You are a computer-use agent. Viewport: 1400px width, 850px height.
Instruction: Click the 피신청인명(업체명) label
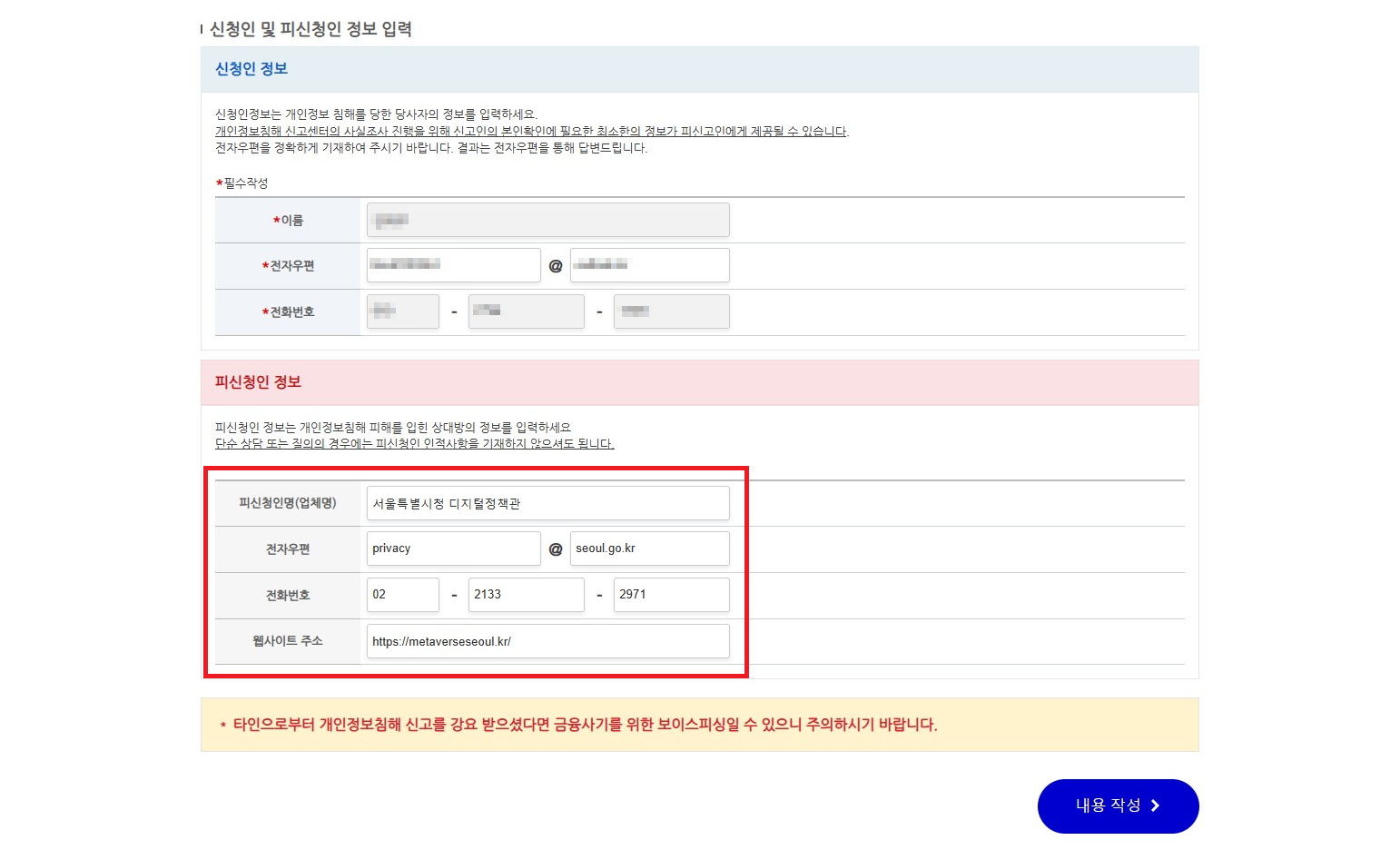pyautogui.click(x=288, y=503)
